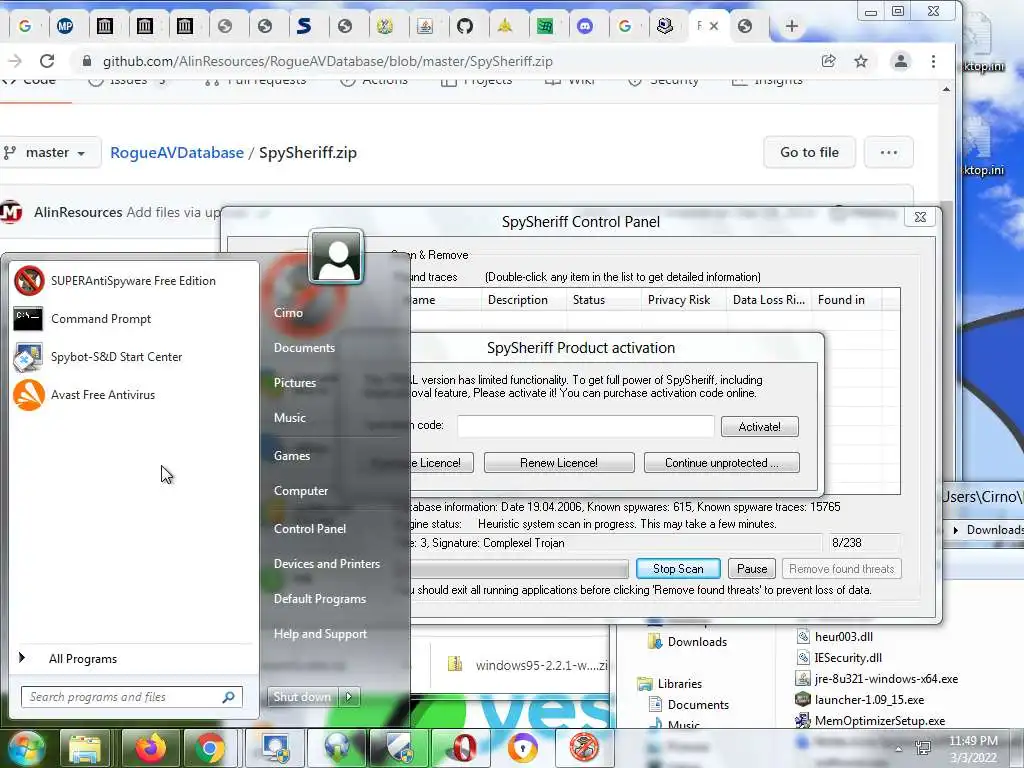The image size is (1024, 768).
Task: Click the Go to file button
Action: coord(809,152)
